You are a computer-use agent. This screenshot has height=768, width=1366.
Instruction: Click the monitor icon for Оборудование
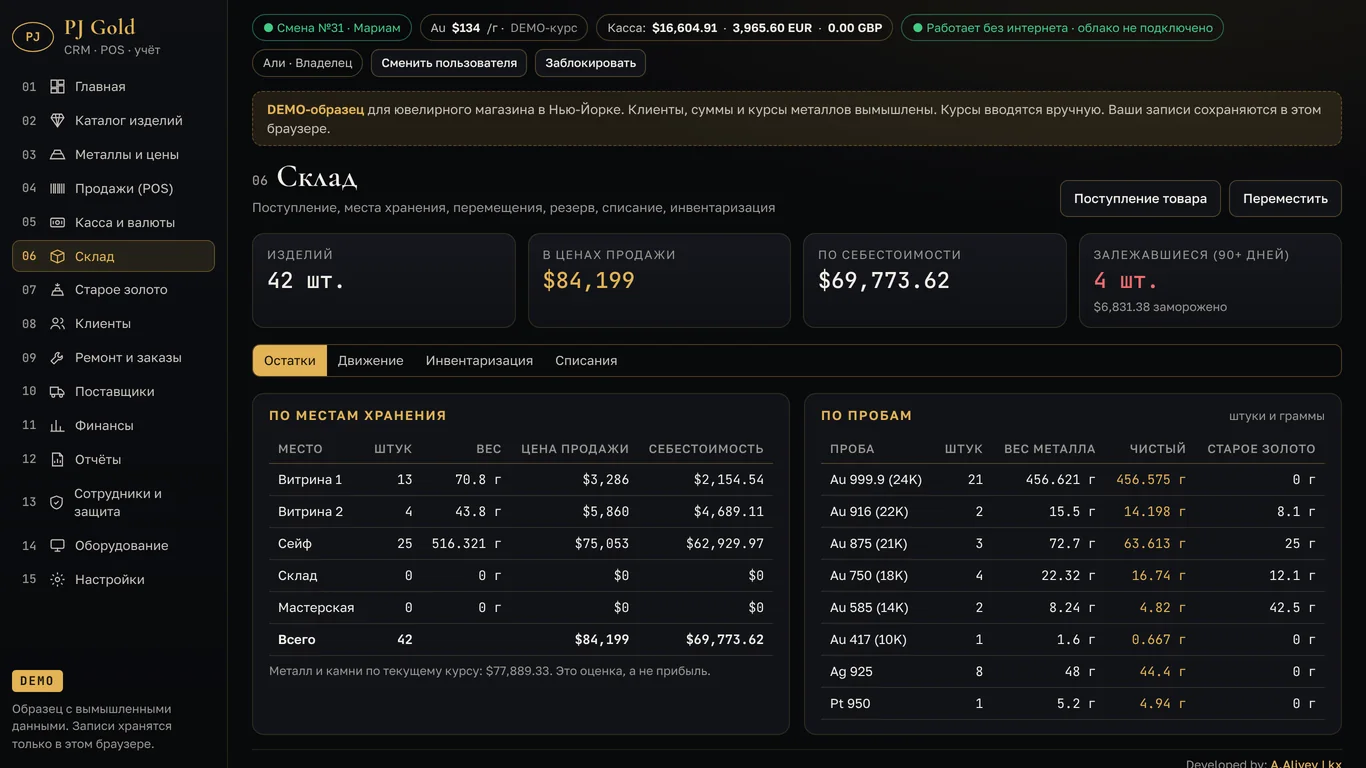(58, 546)
